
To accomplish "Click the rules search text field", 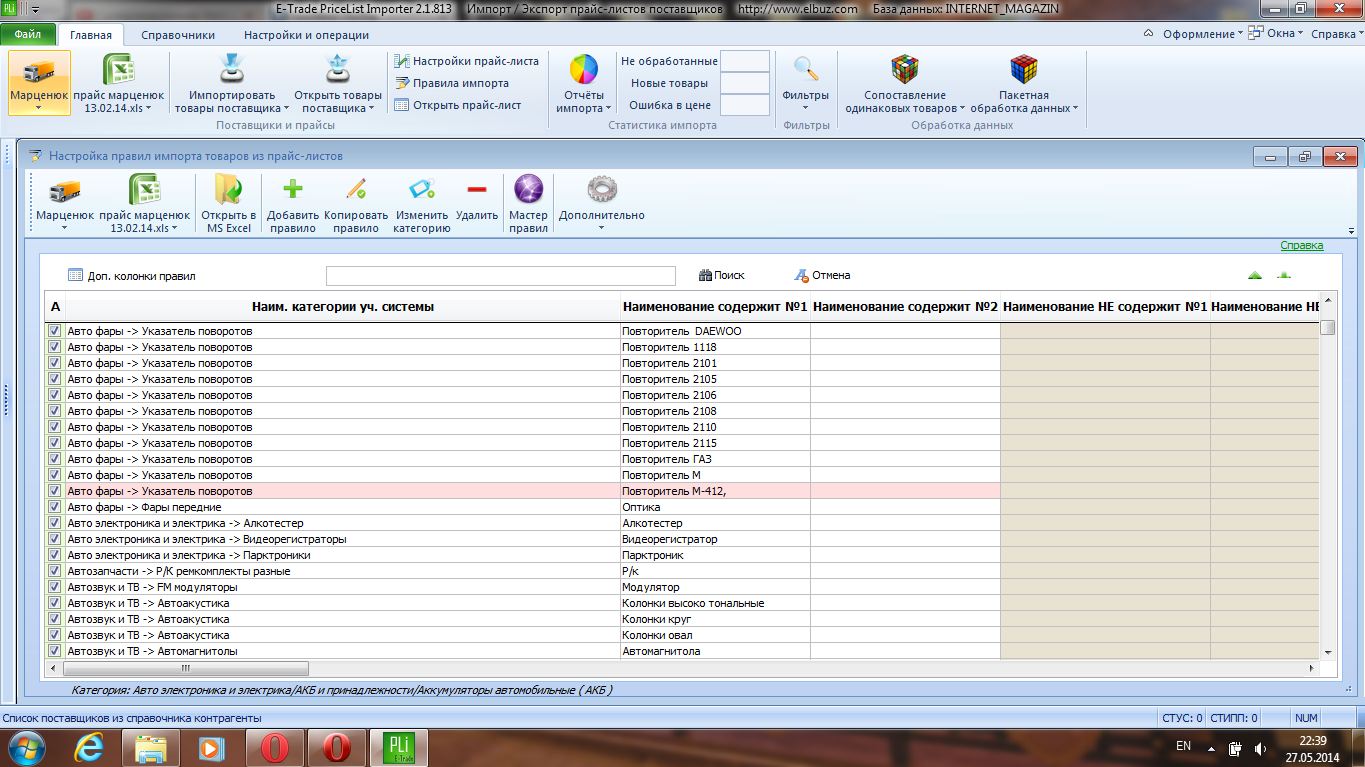I will pyautogui.click(x=501, y=276).
